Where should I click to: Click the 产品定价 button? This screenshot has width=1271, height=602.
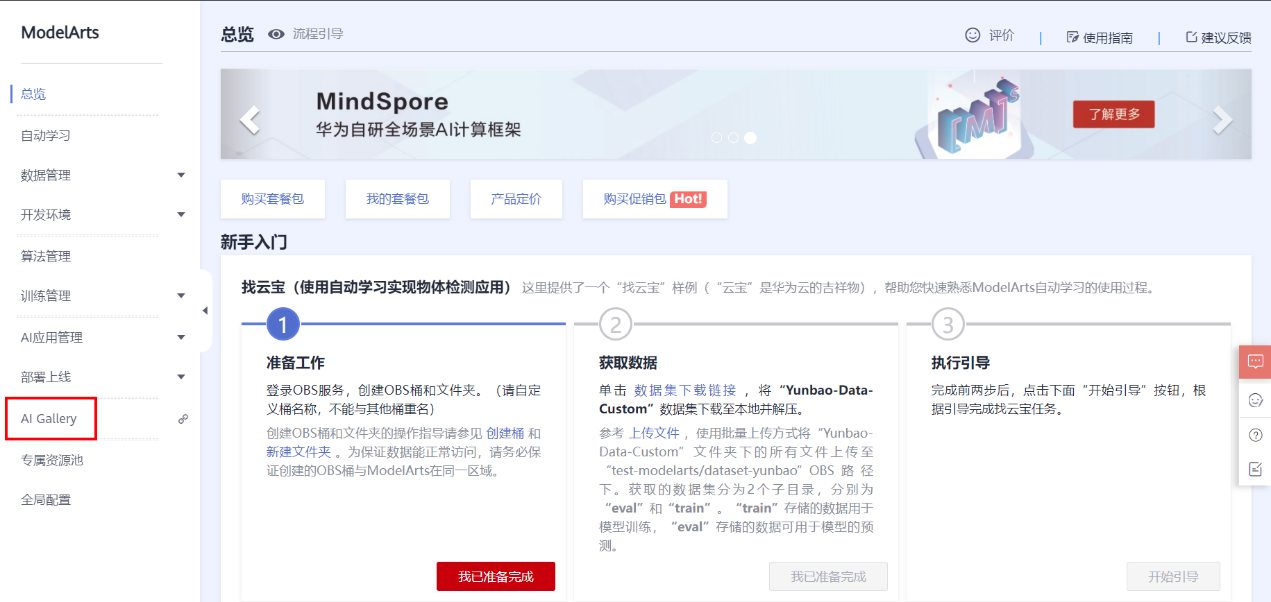pyautogui.click(x=516, y=199)
